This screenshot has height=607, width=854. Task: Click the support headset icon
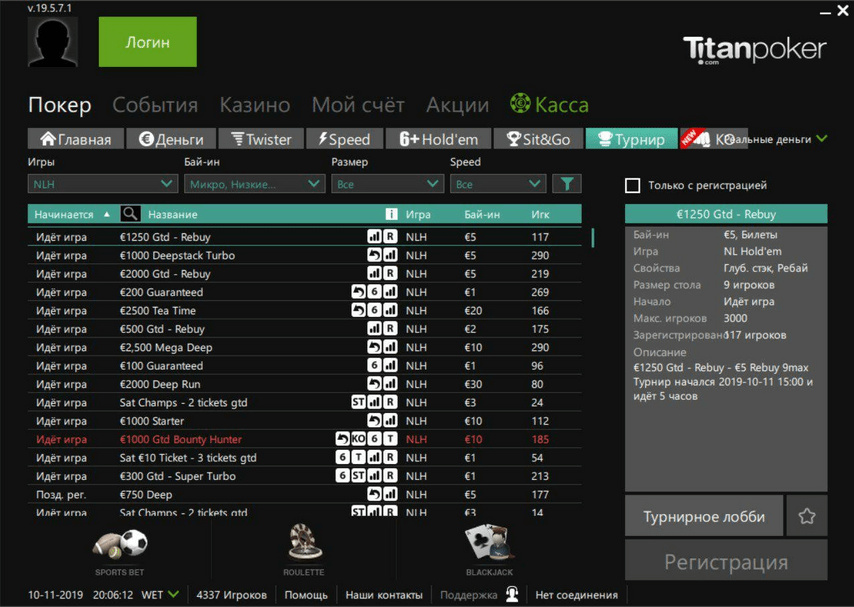(512, 594)
